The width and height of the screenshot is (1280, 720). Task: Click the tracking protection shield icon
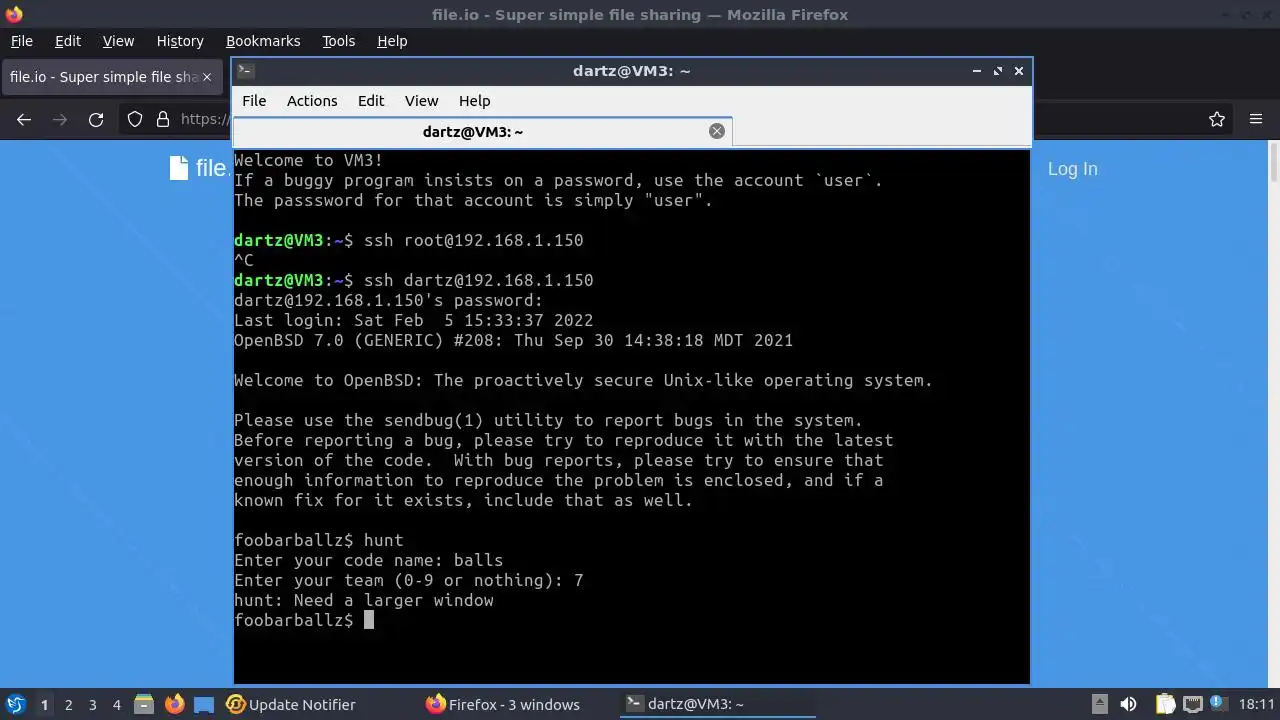click(x=135, y=119)
